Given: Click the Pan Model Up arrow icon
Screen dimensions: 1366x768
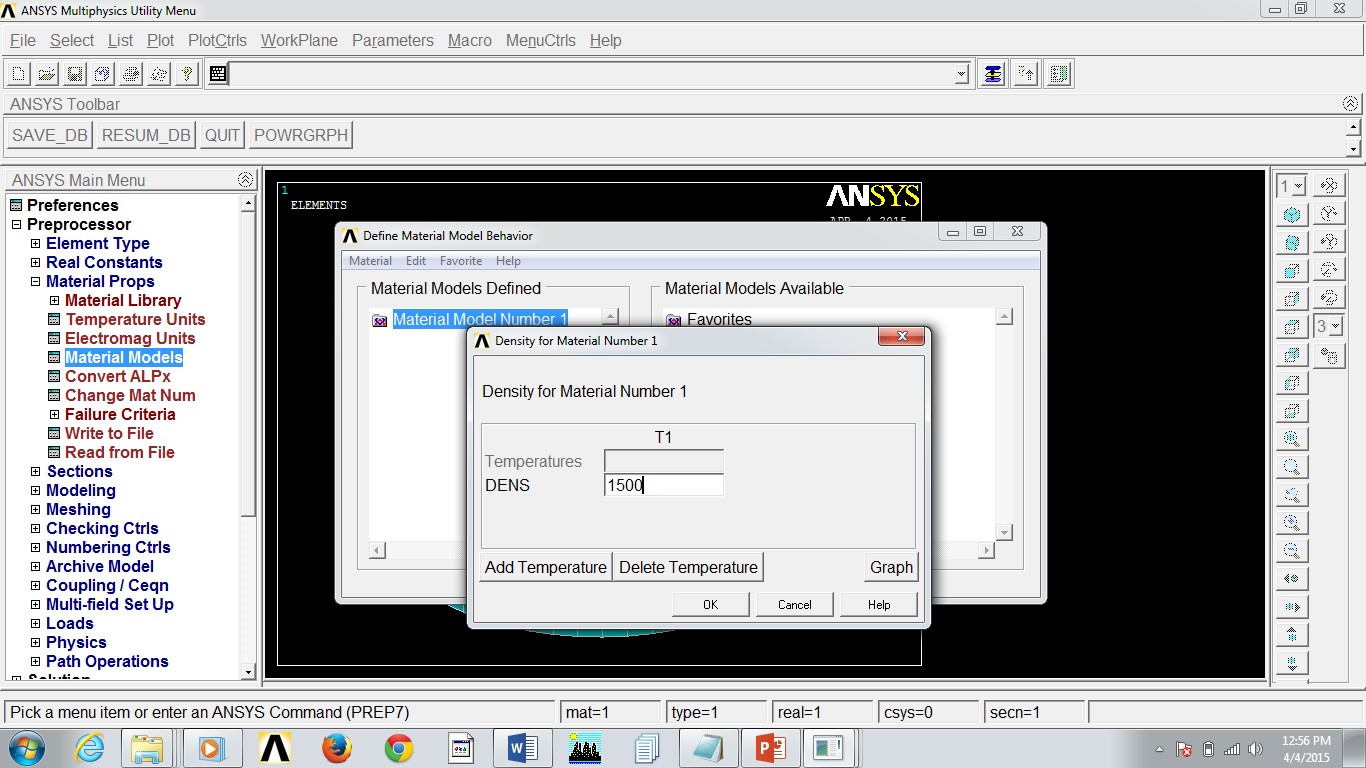Looking at the screenshot, I should (1292, 634).
